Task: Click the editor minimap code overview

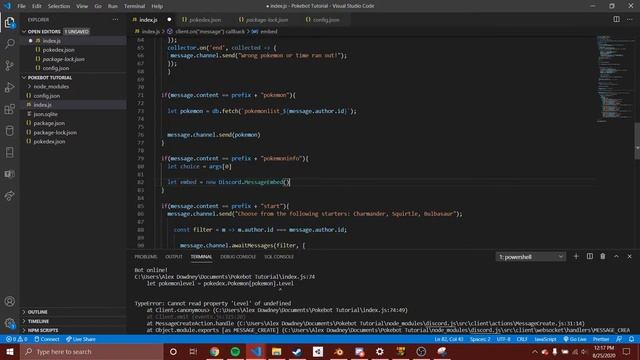Action: (x=615, y=78)
